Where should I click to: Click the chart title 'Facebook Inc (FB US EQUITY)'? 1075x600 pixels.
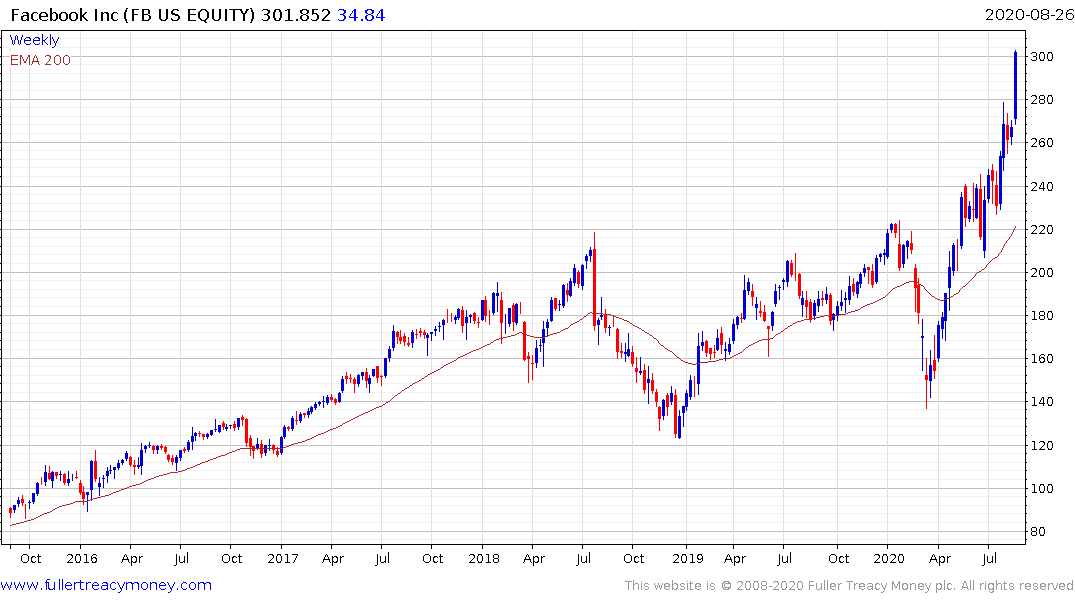coord(134,15)
